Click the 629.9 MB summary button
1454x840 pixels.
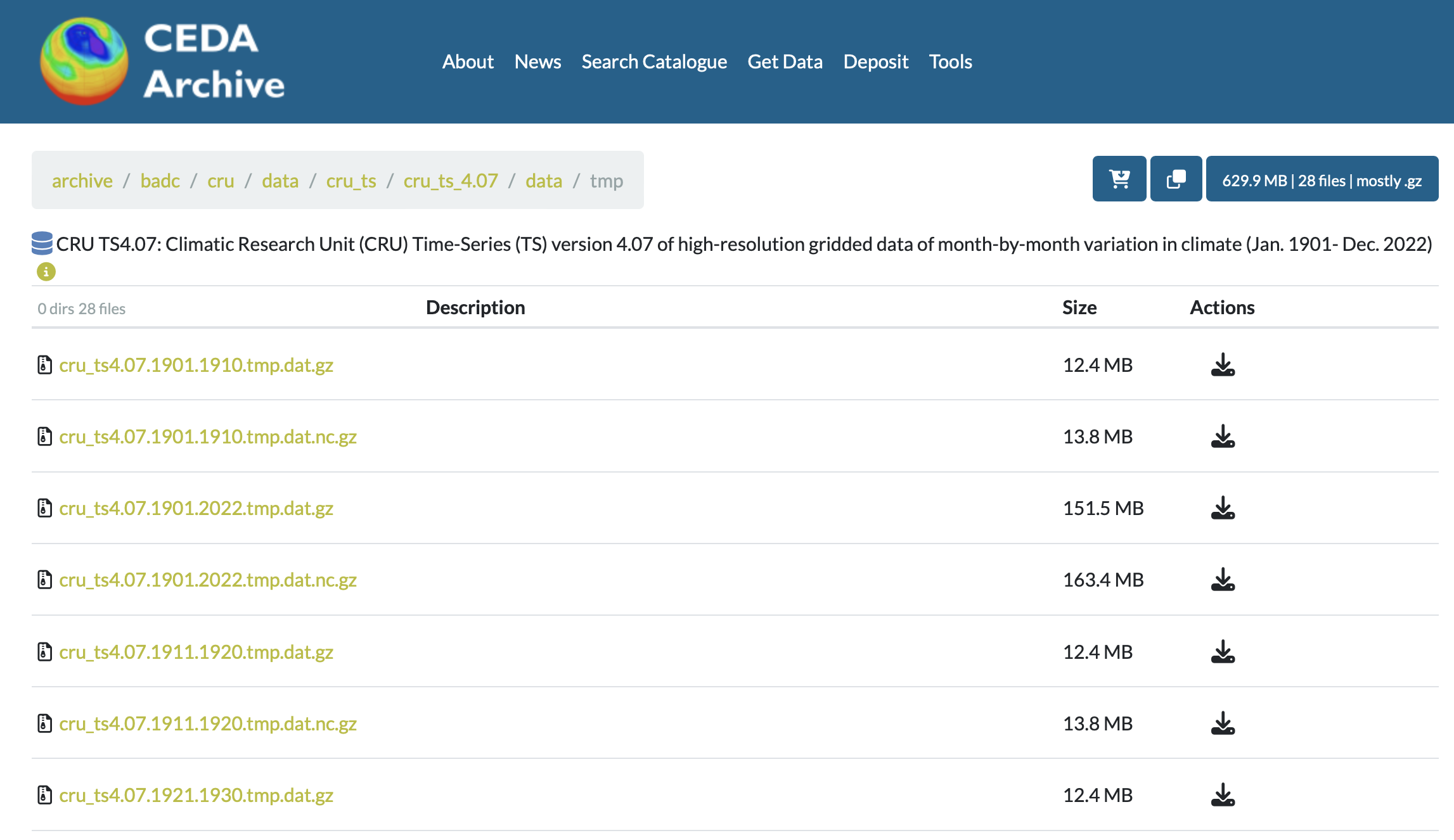coord(1322,181)
